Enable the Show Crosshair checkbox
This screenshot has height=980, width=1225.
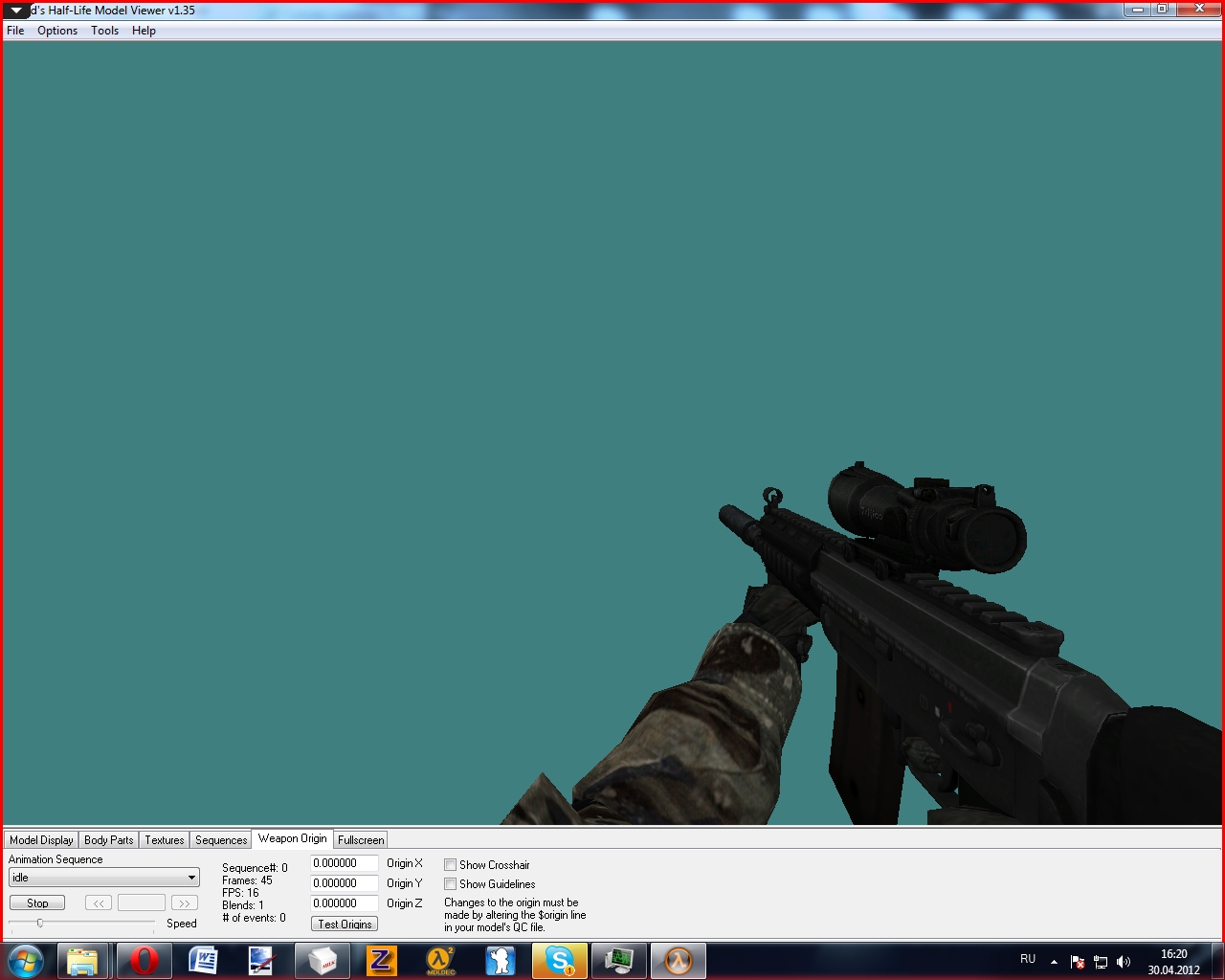[450, 865]
